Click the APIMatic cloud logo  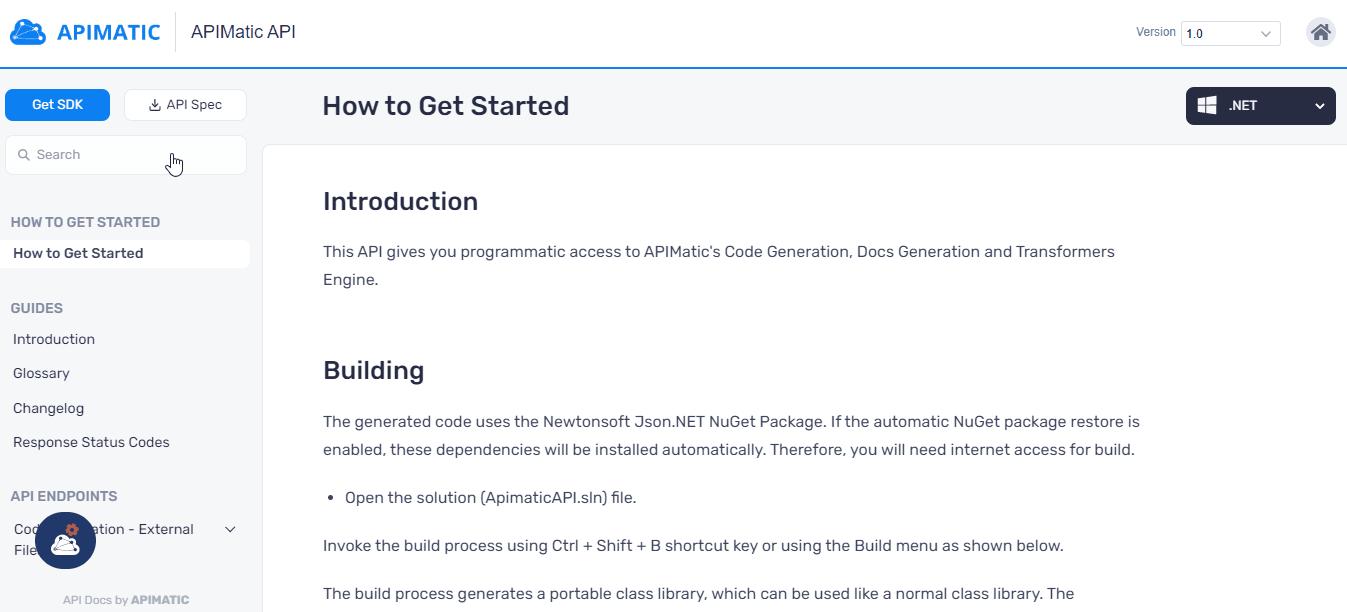(27, 31)
